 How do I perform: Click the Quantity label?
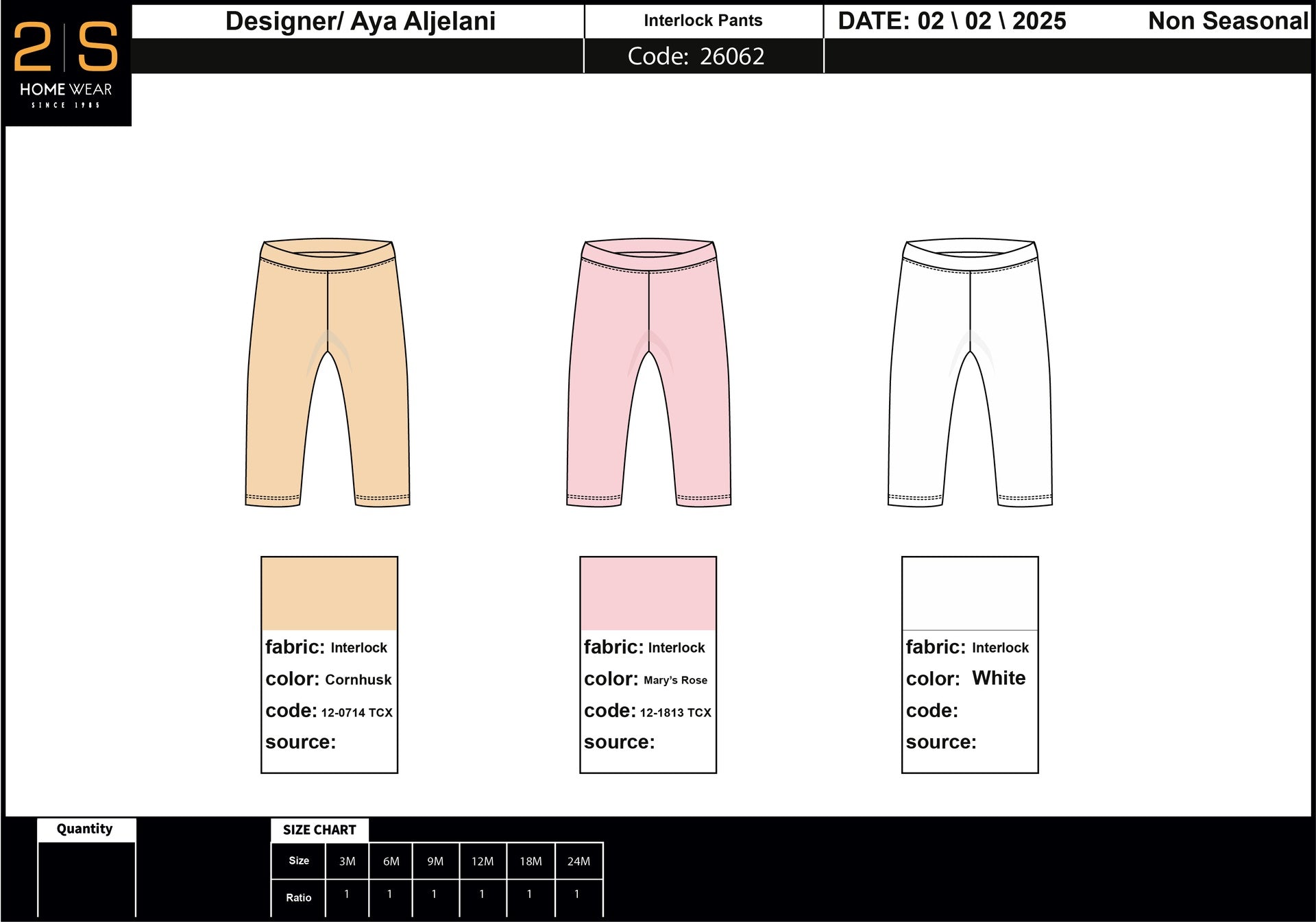(x=84, y=829)
